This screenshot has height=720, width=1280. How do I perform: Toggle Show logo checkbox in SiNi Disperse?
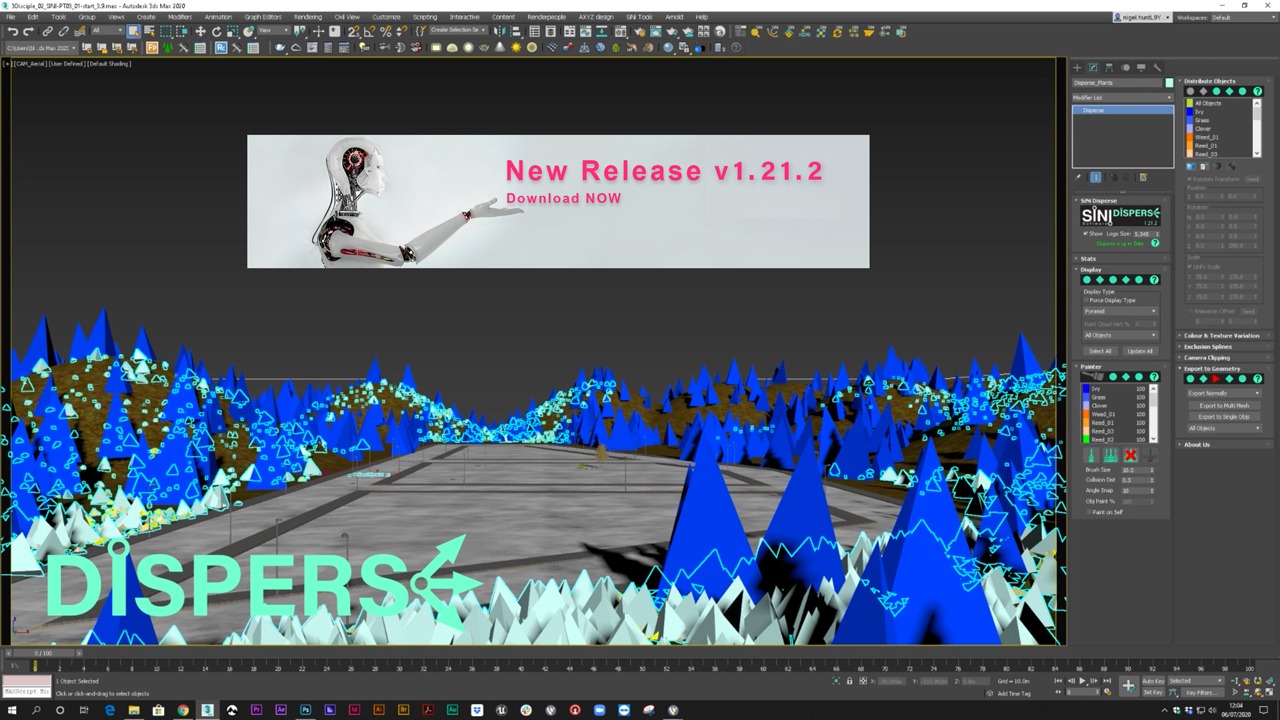tap(1086, 234)
